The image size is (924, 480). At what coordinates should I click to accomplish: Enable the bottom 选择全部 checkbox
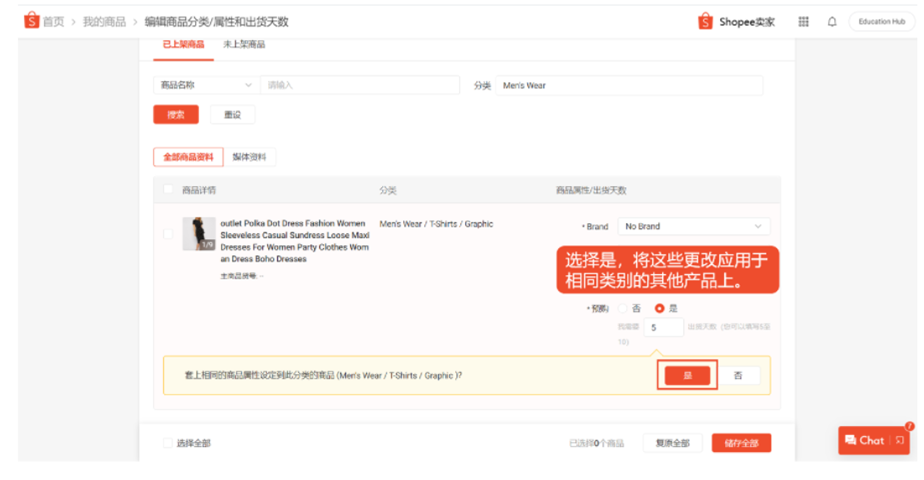coord(168,443)
